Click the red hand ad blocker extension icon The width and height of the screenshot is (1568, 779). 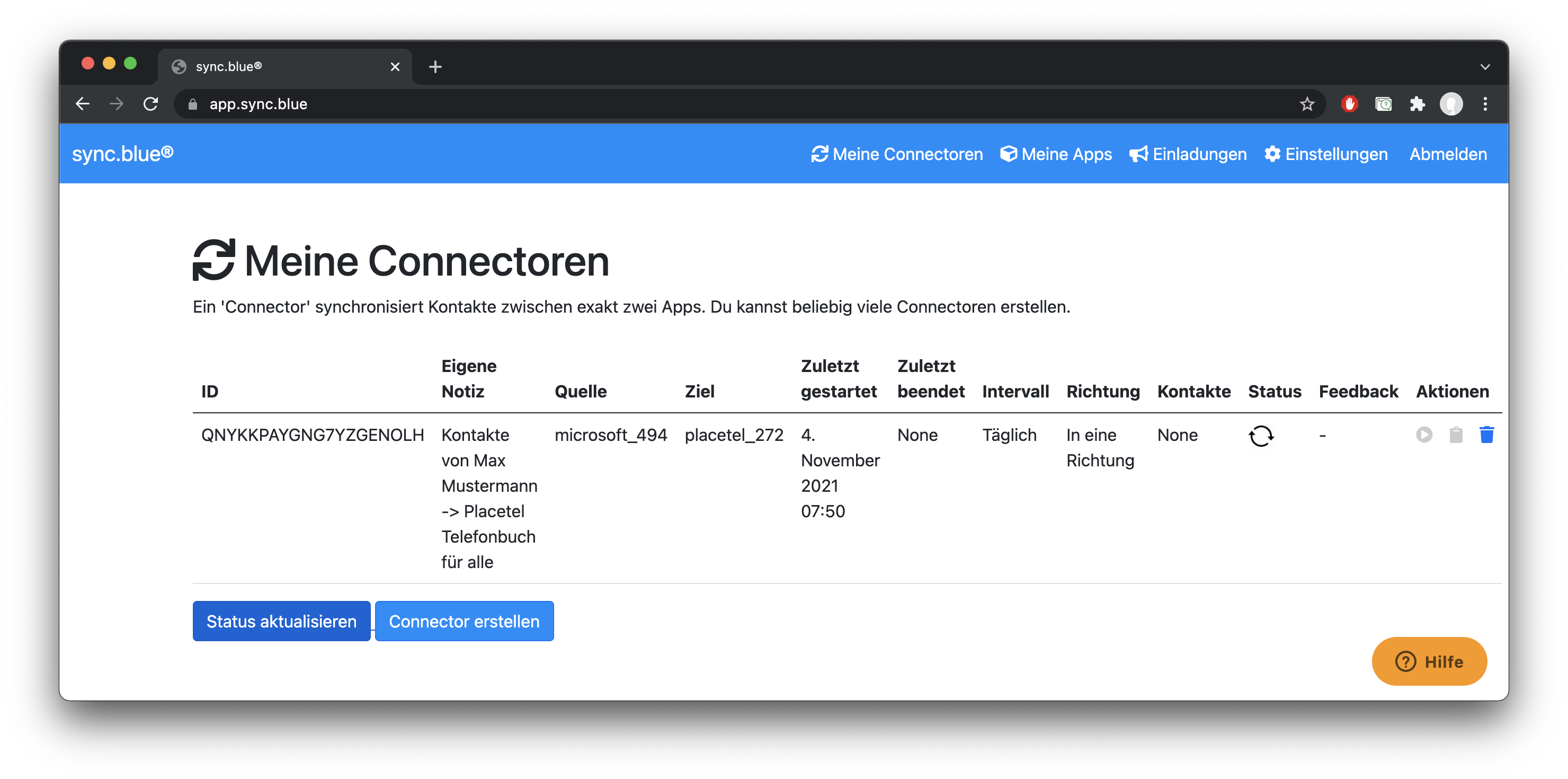1349,104
